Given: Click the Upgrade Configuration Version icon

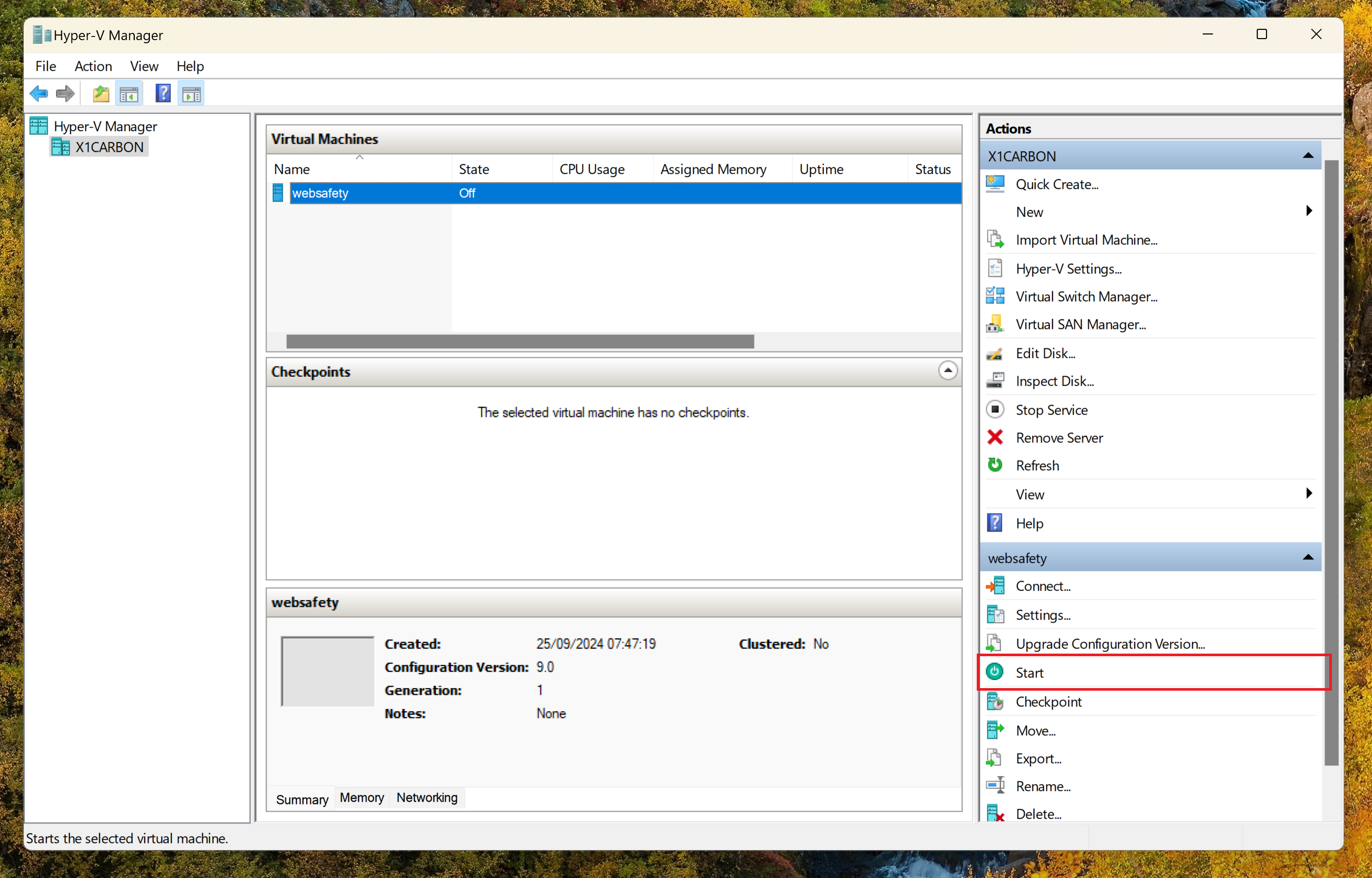Looking at the screenshot, I should click(x=995, y=644).
